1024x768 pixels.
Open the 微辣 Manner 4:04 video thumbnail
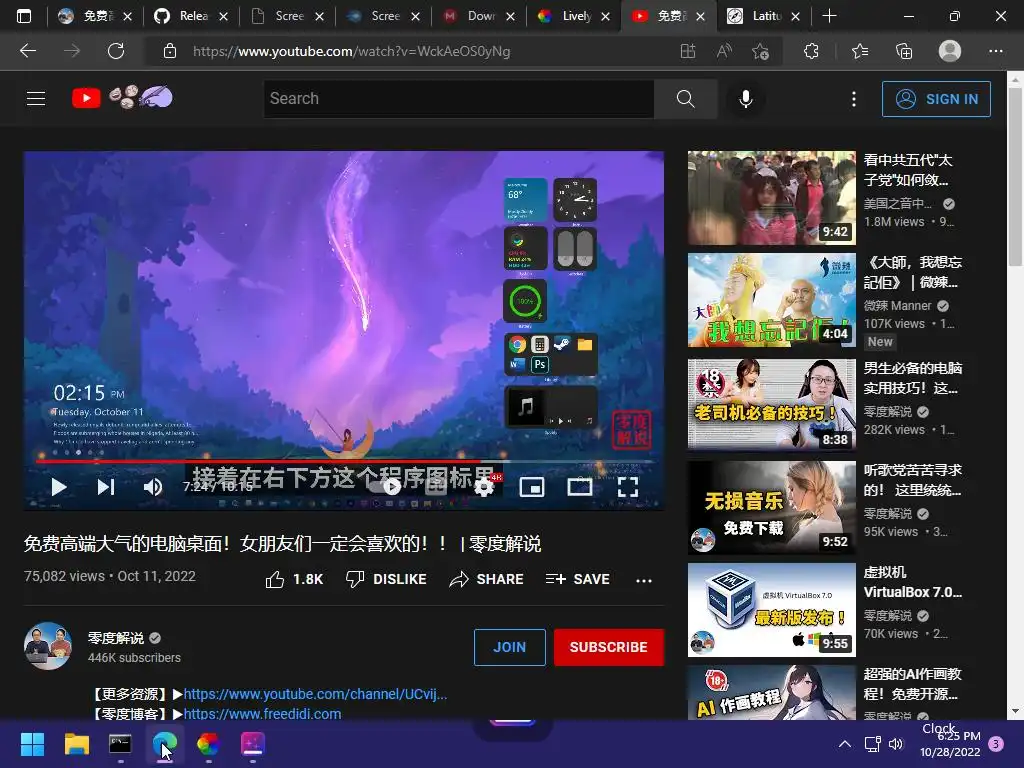771,300
